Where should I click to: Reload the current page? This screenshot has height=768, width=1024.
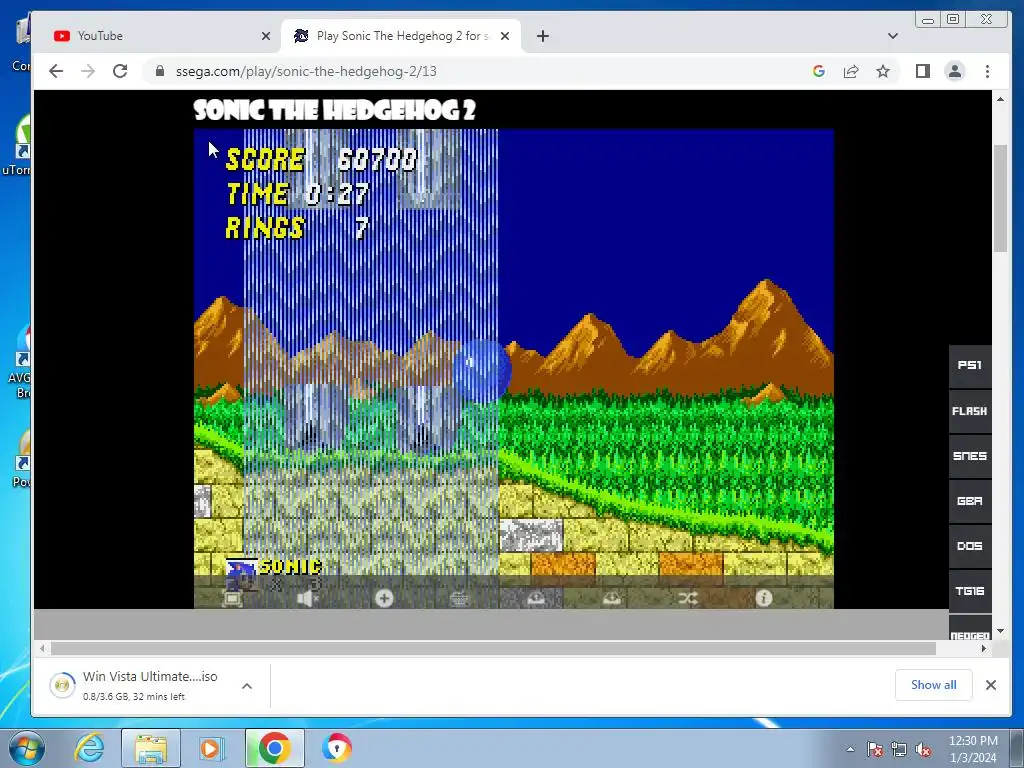coord(120,71)
